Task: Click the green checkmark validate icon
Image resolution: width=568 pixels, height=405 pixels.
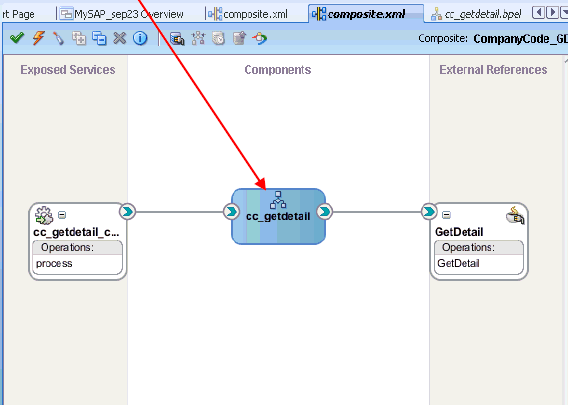Action: coord(17,38)
